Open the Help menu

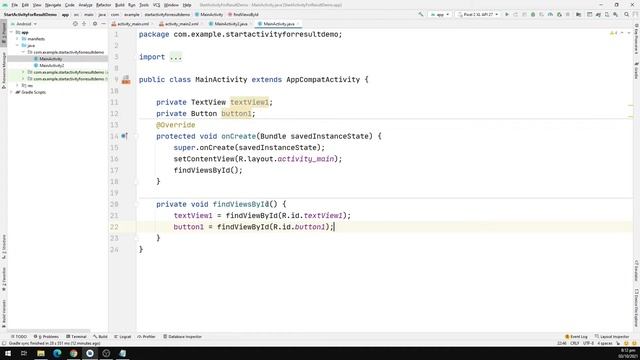coord(187,5)
